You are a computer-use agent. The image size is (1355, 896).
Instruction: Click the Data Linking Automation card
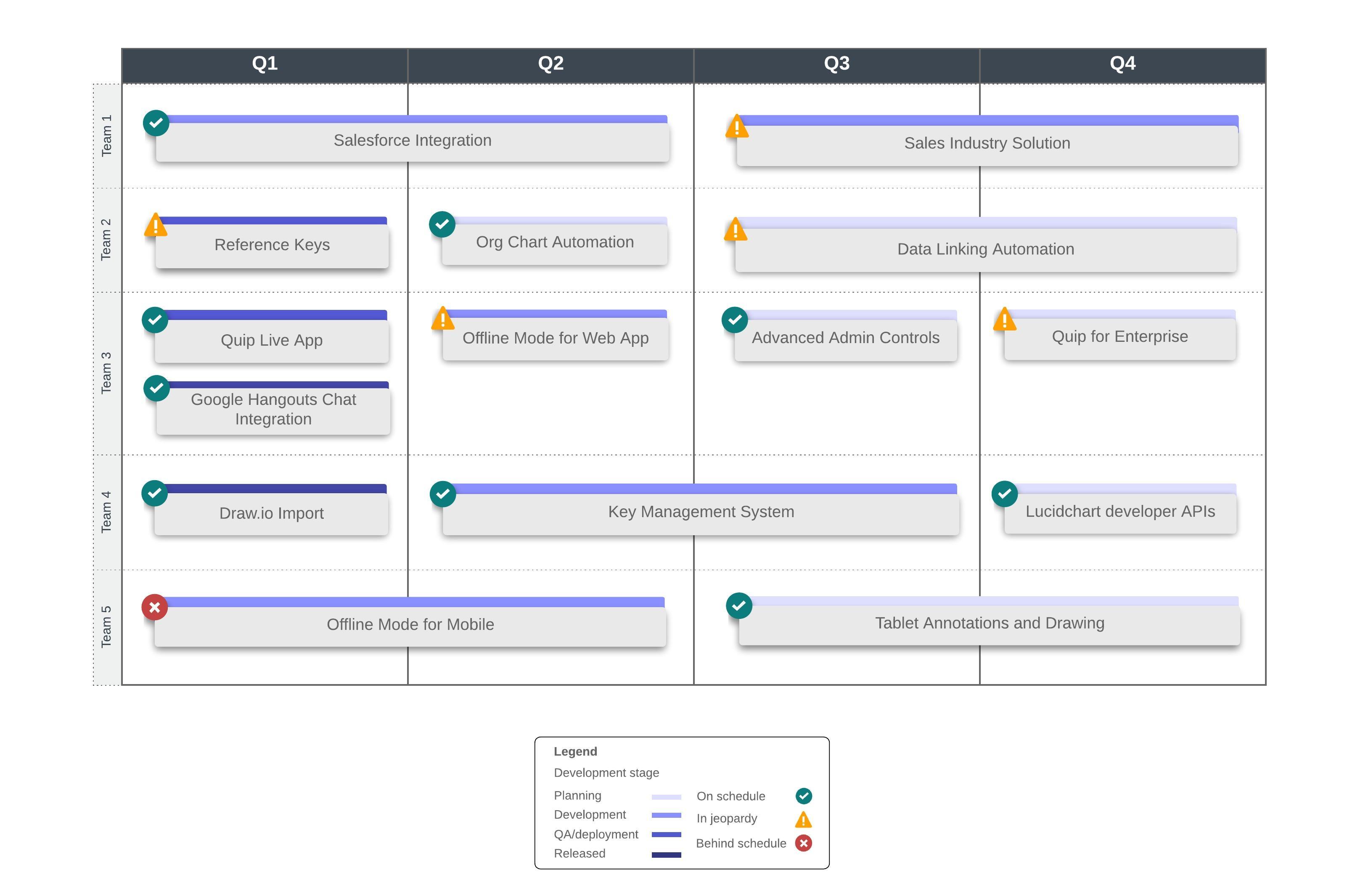[985, 250]
